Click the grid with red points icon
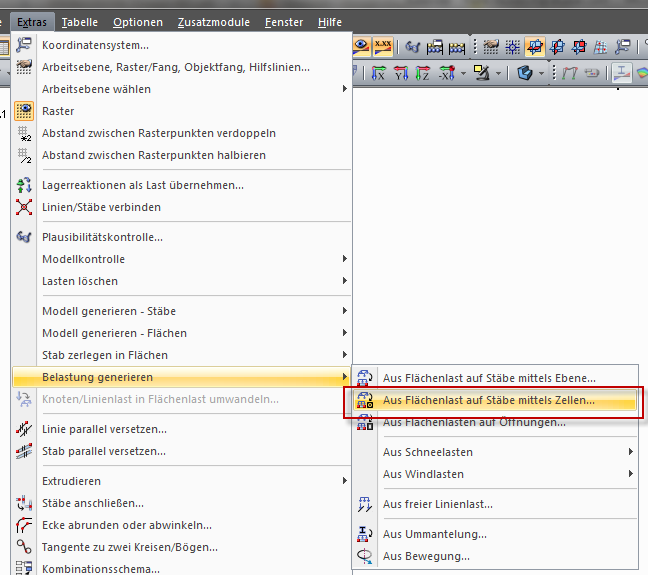This screenshot has height=575, width=648. coord(600,47)
